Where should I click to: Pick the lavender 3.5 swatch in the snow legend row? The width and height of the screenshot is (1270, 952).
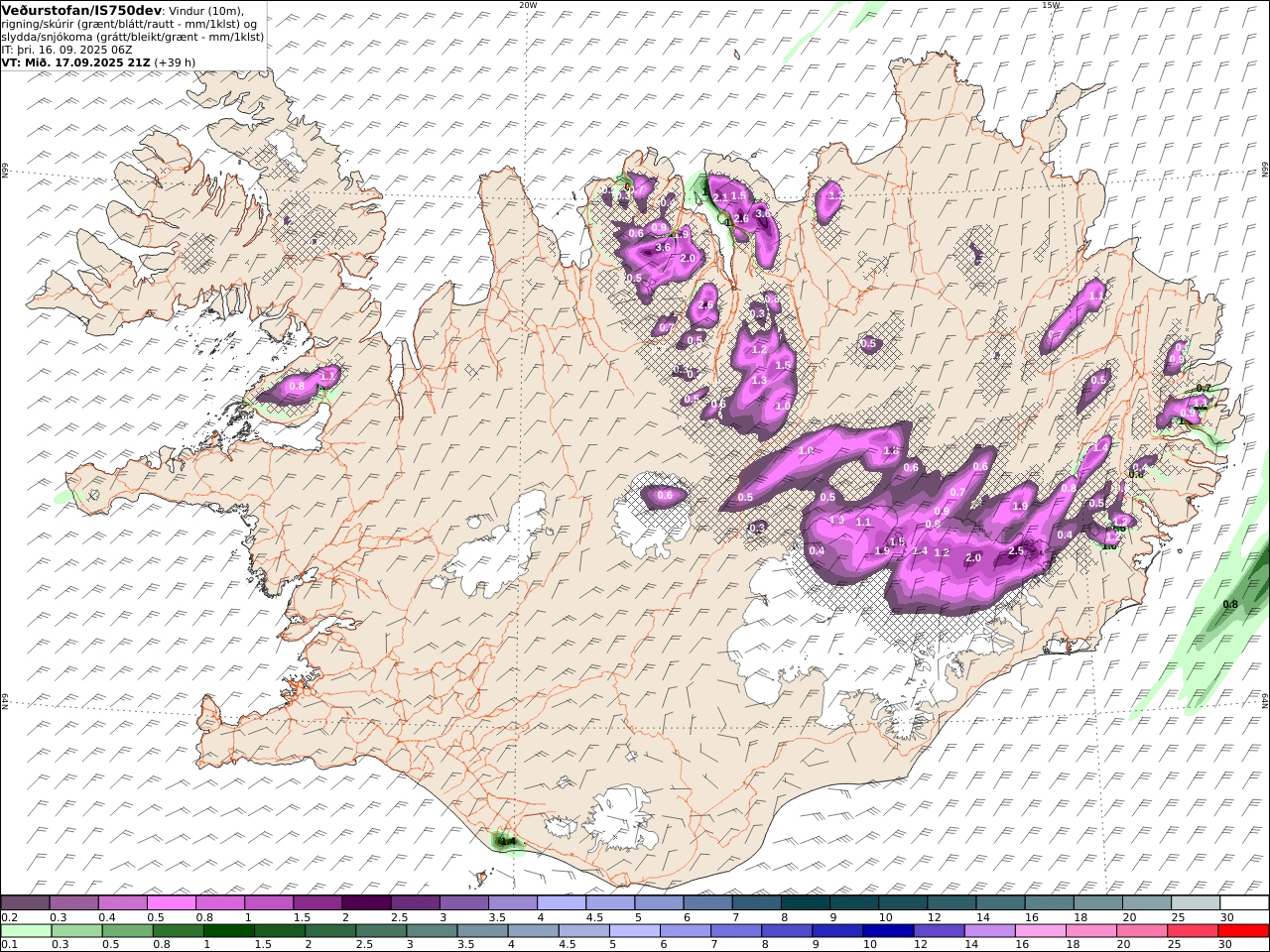pos(513,902)
